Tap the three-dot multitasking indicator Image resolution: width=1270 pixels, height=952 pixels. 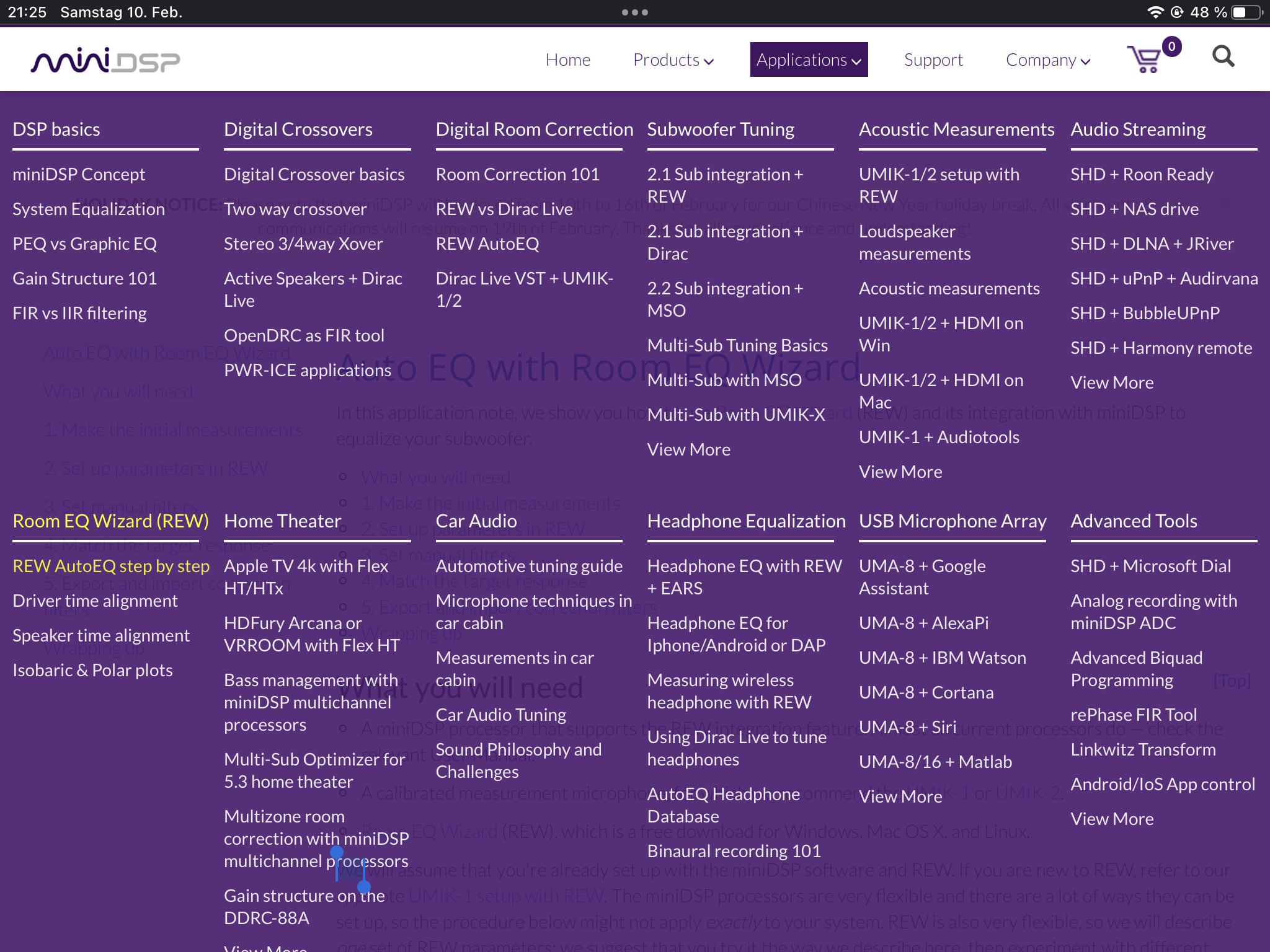coord(635,12)
